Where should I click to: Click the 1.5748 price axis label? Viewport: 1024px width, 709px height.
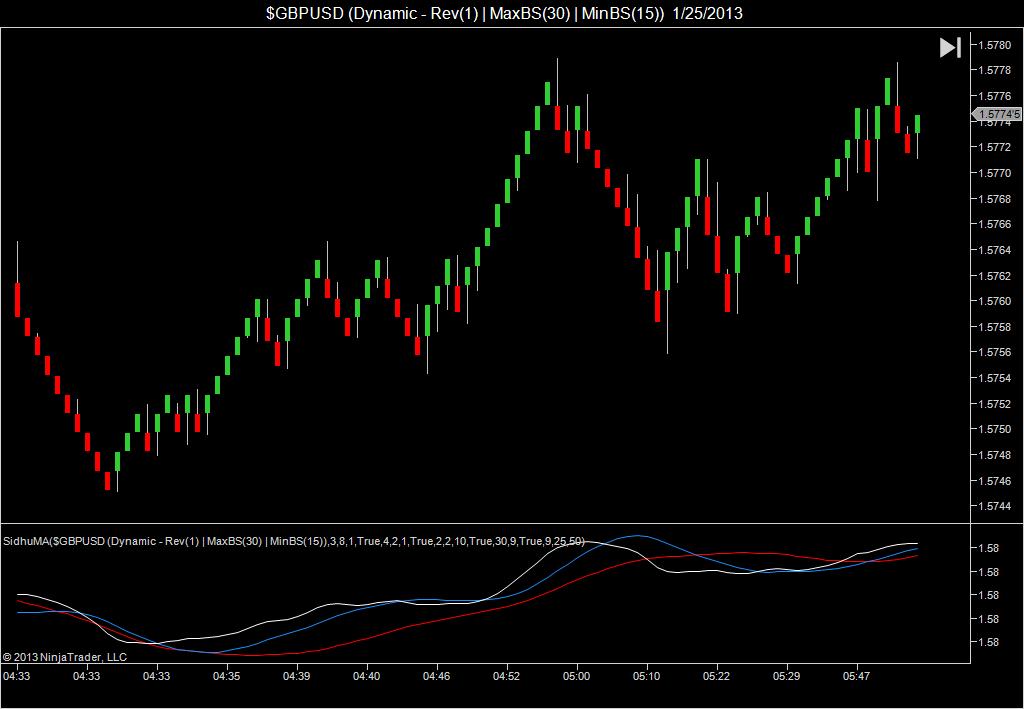pyautogui.click(x=996, y=455)
